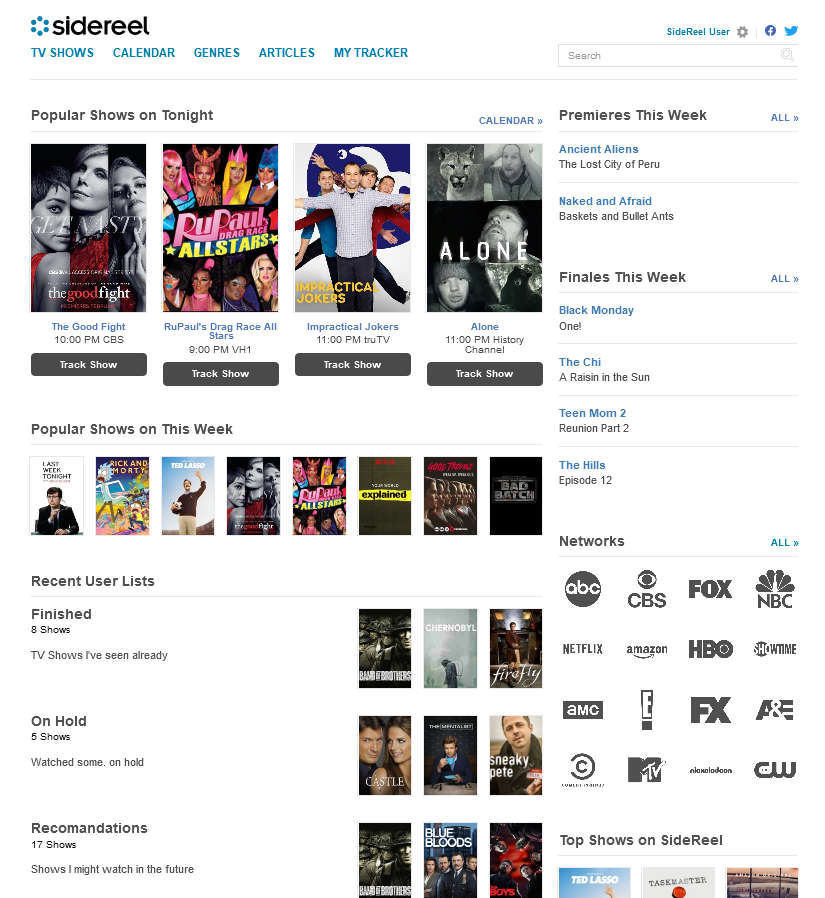The image size is (825, 898).
Task: Go to the CALENDAR menu item
Action: point(144,53)
